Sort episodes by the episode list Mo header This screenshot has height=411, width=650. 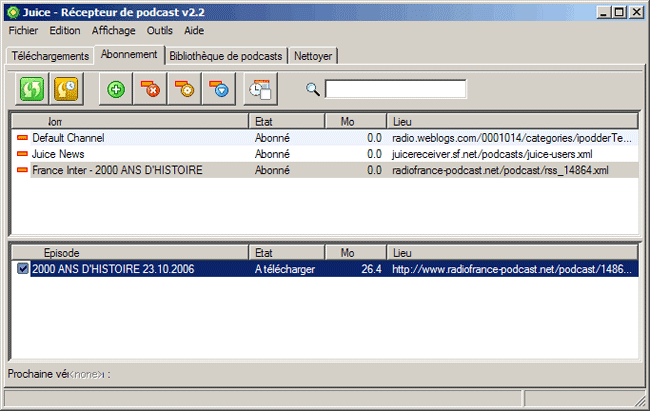356,253
